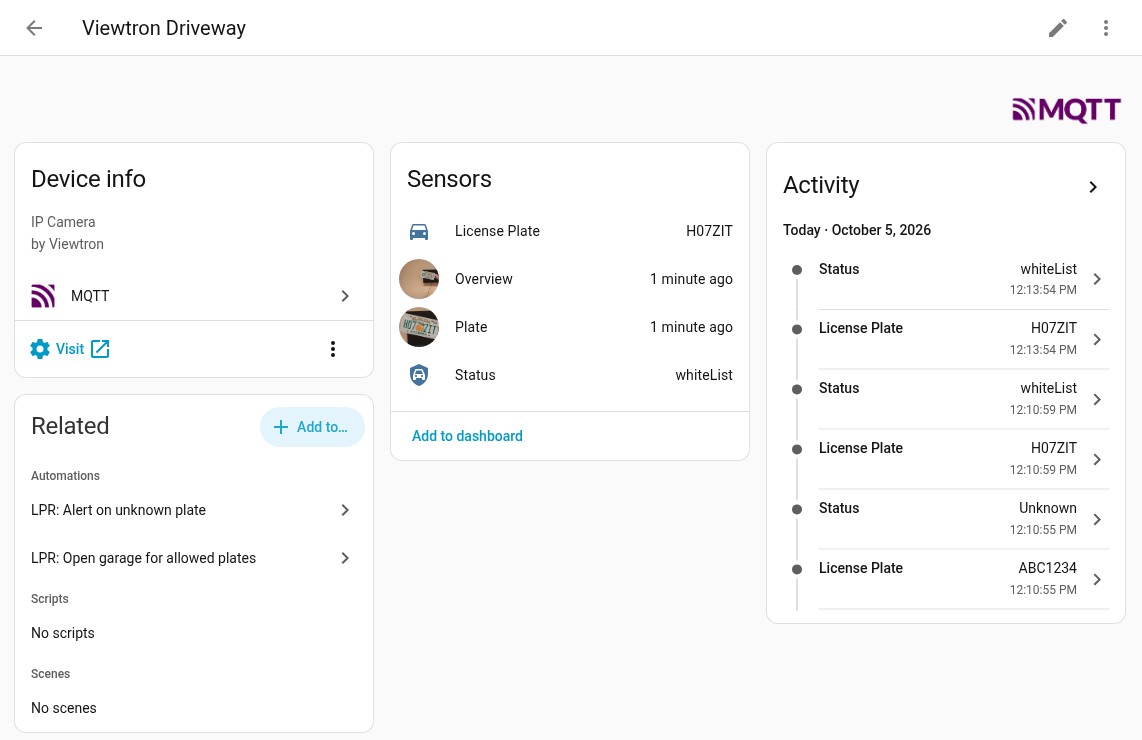Click the Plate sensor label

[471, 327]
